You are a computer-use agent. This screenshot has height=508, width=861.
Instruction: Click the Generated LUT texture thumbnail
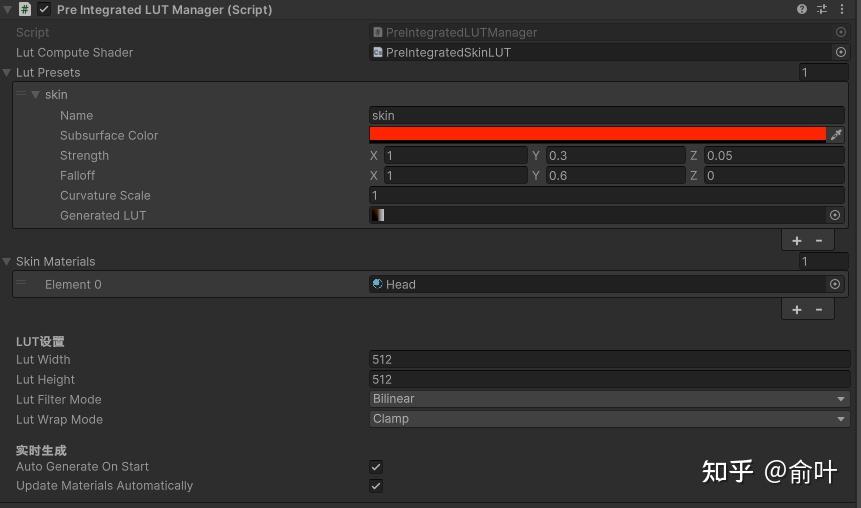pos(378,215)
